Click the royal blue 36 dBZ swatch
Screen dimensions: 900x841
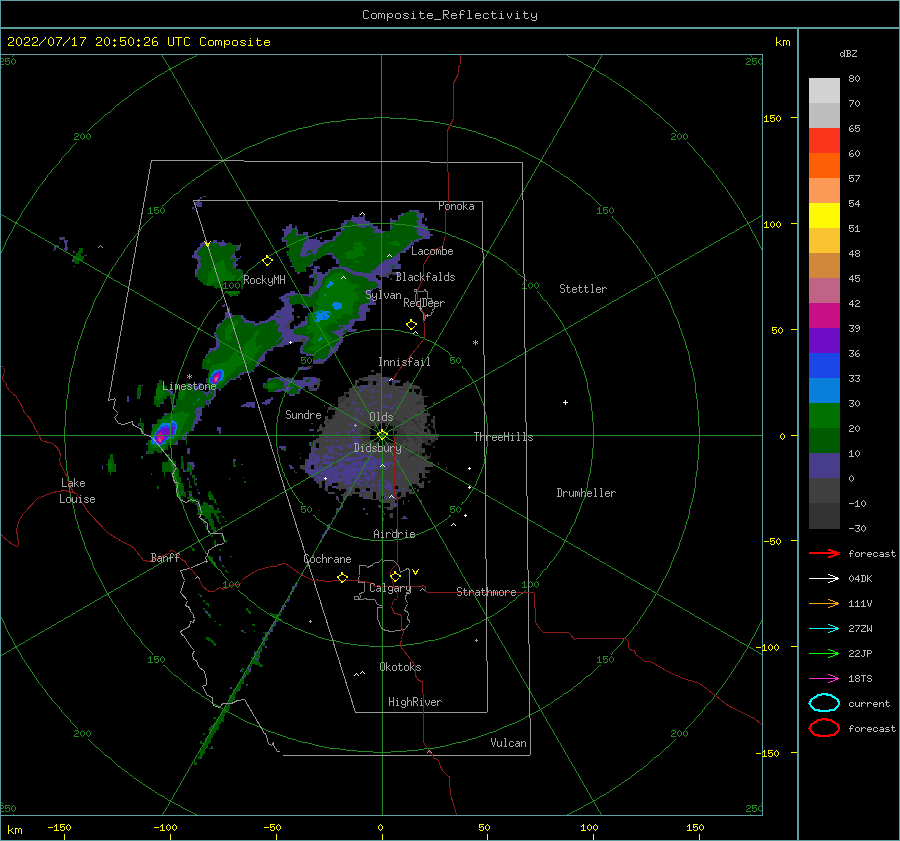(824, 366)
